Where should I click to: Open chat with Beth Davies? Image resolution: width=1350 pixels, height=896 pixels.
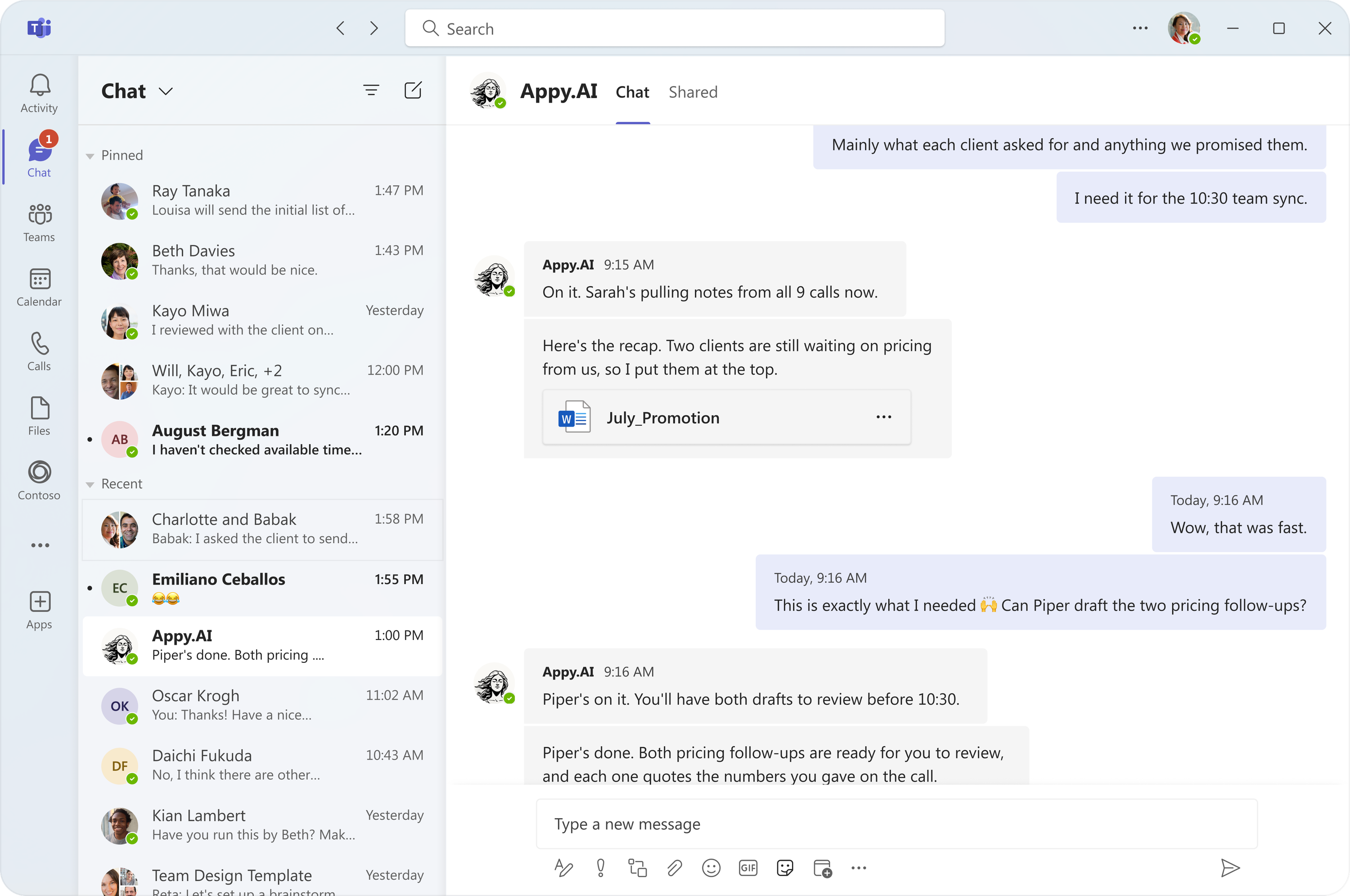coord(262,261)
